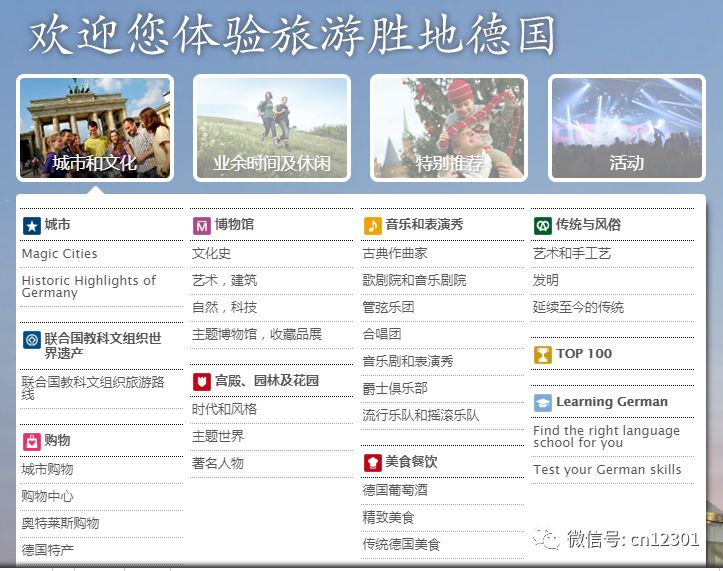Click the red 宫殿、园林及花园 icon
Screen dimensions: 723x571
[x=202, y=382]
